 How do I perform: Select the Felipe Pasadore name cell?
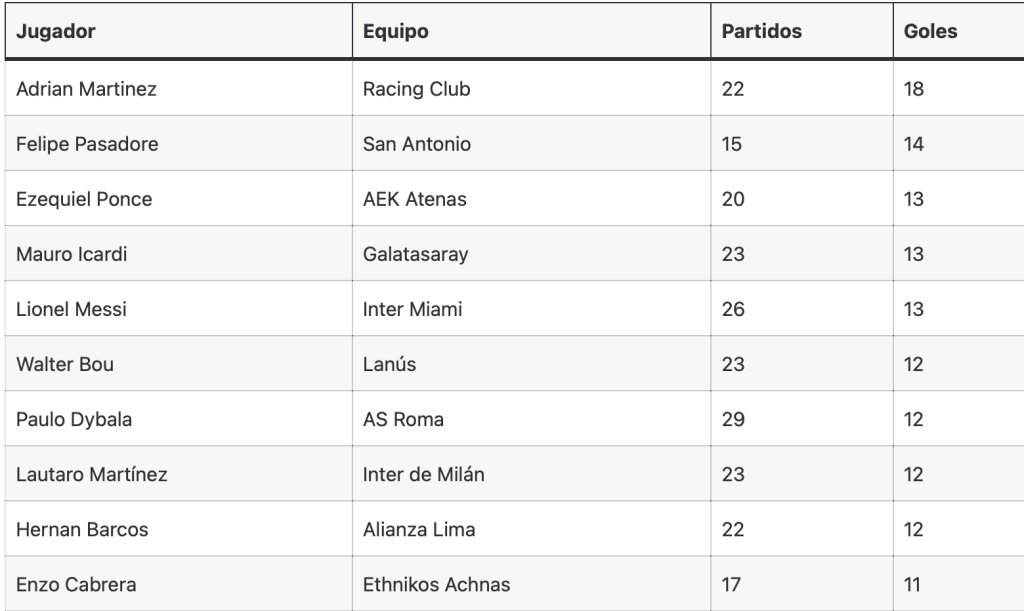click(178, 144)
